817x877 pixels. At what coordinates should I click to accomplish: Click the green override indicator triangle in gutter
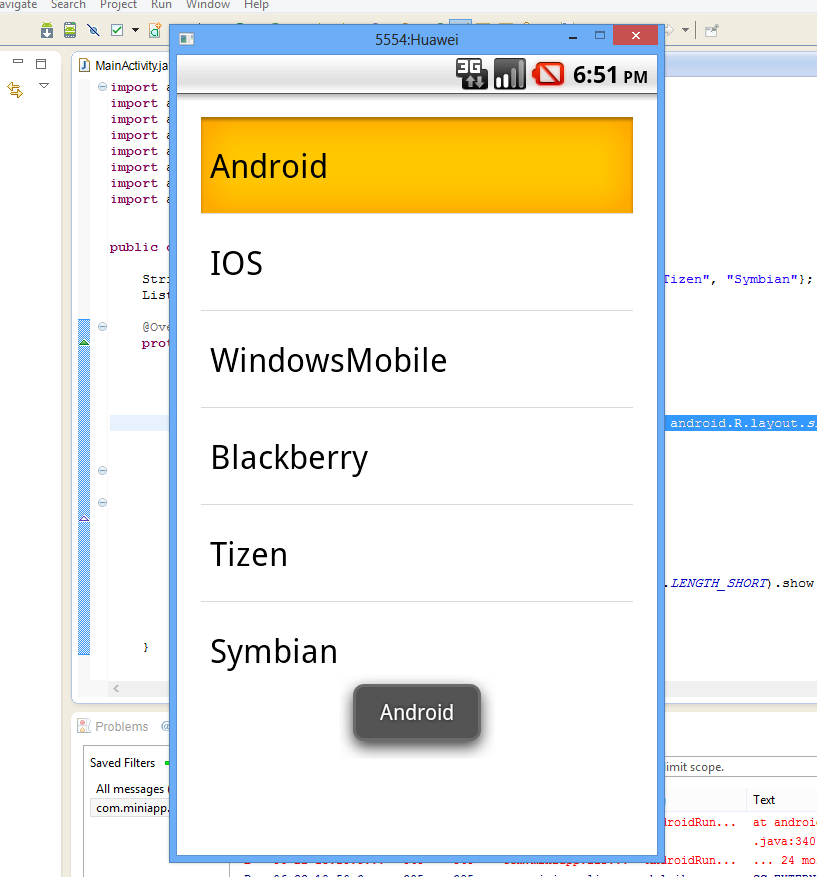point(84,342)
